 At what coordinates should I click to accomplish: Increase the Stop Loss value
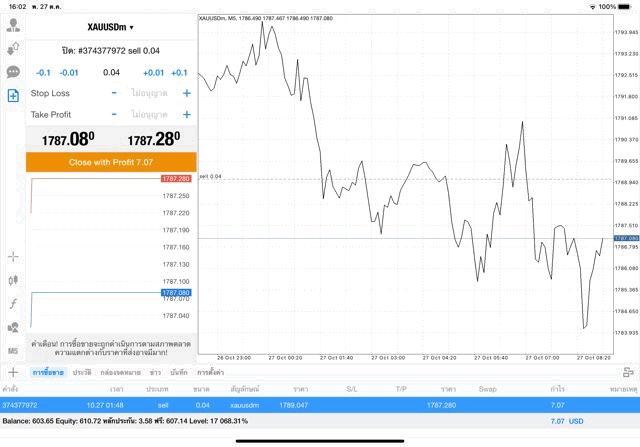(x=186, y=93)
